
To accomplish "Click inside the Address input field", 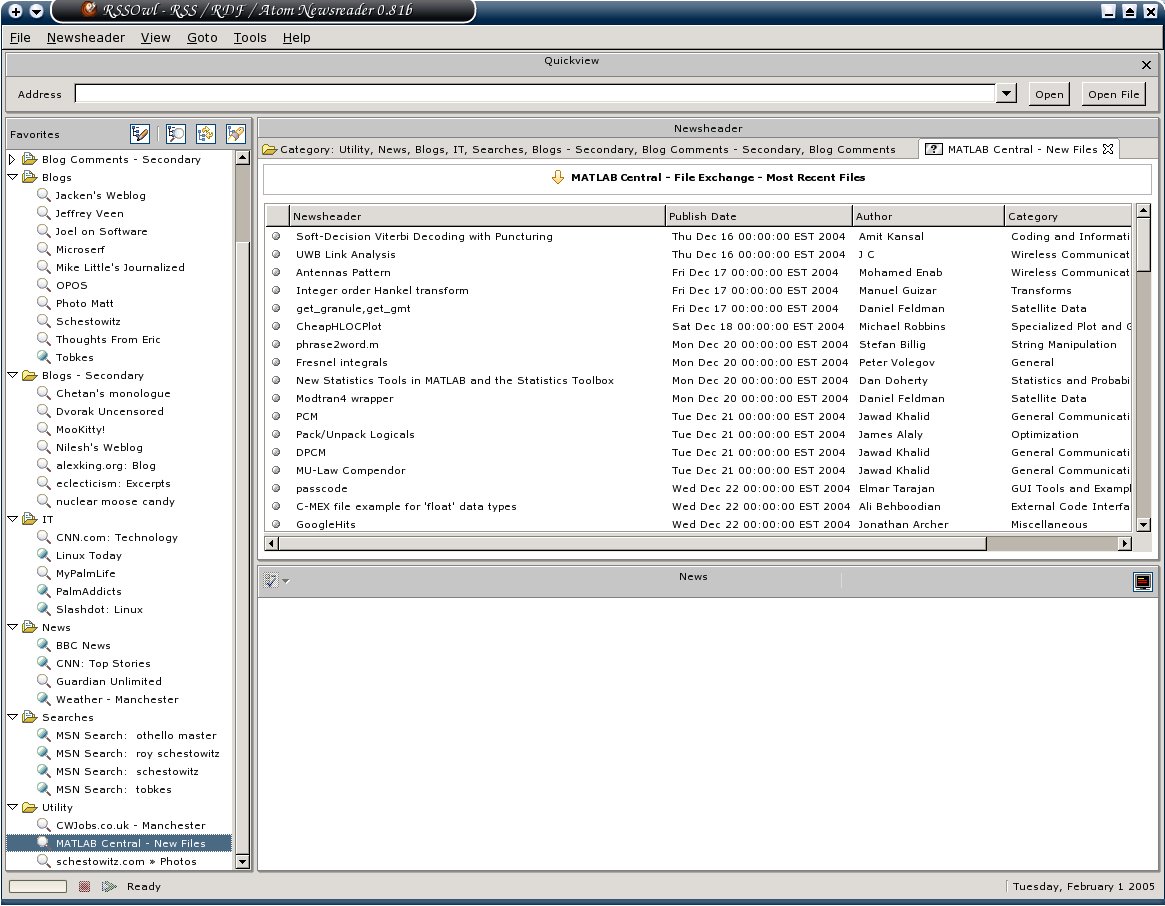I will [535, 94].
